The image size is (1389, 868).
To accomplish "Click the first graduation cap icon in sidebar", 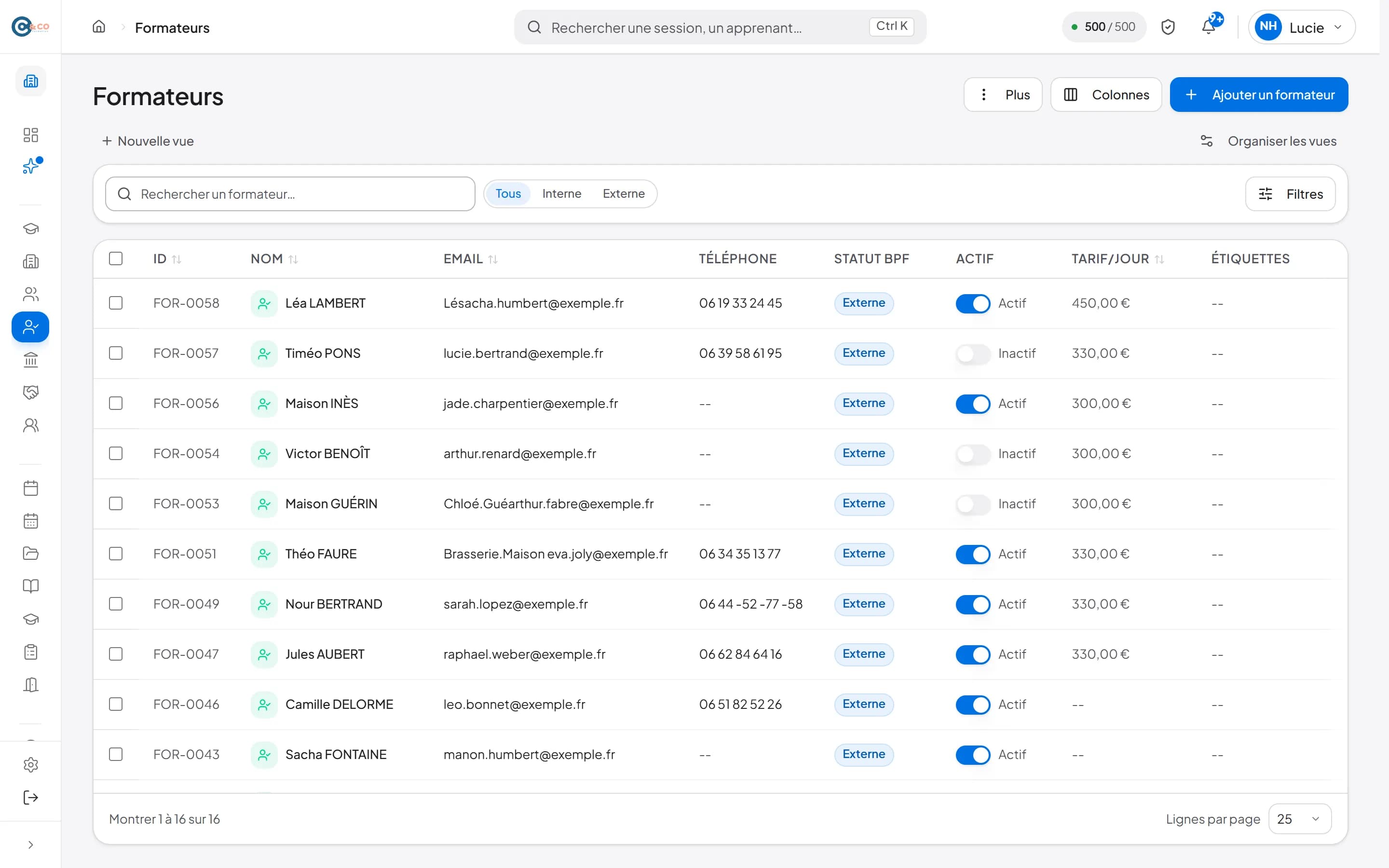I will [30, 229].
